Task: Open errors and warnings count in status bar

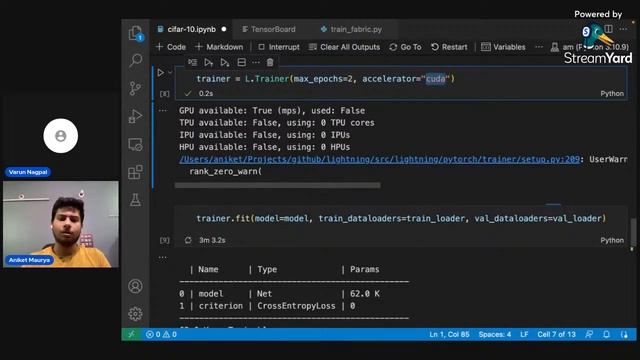Action: 161,334
